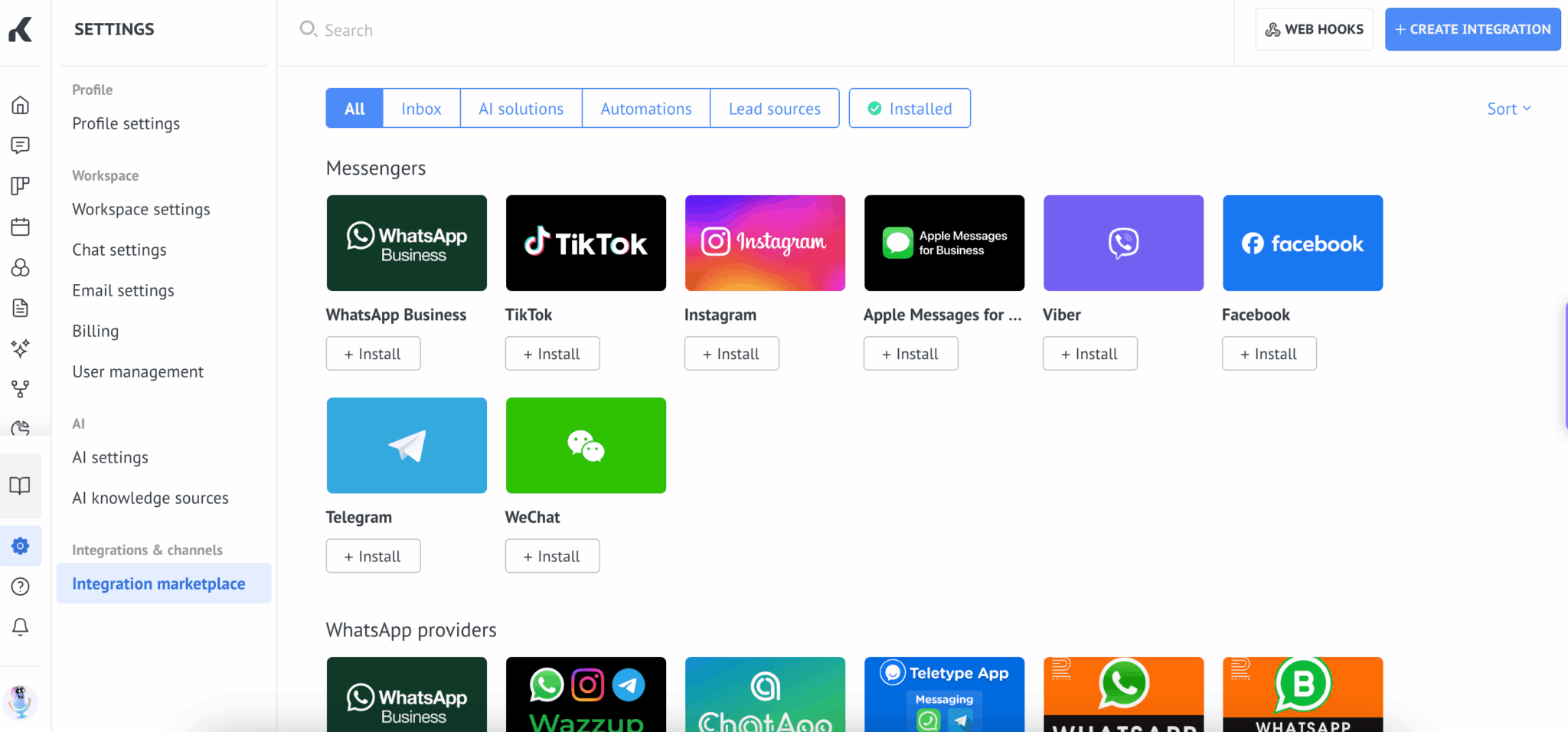Install Apple Messages for Business
This screenshot has height=732, width=1568.
click(x=910, y=354)
